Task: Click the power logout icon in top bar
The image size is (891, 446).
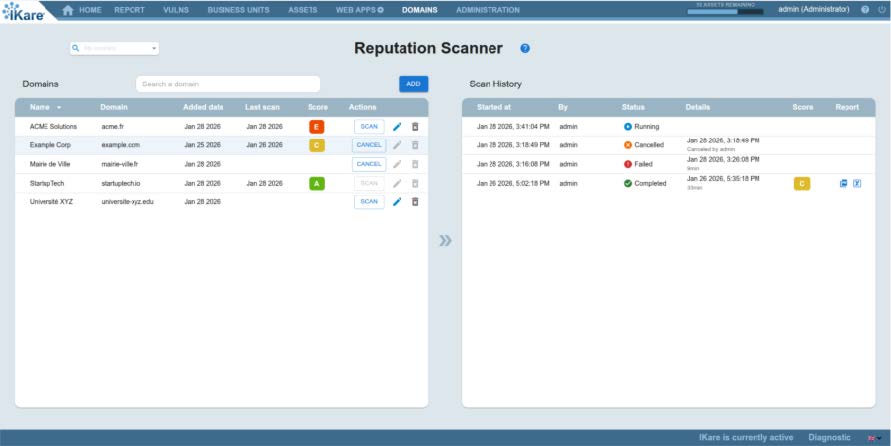Action: 879,10
